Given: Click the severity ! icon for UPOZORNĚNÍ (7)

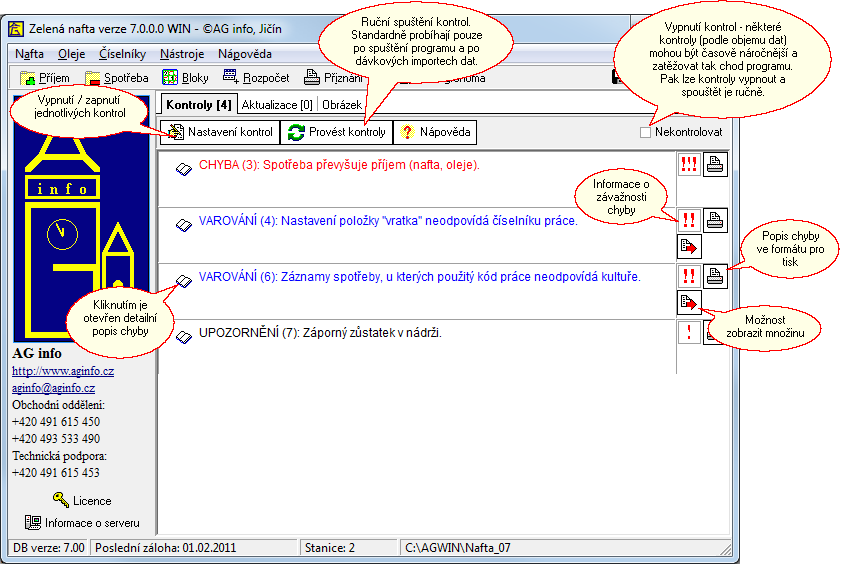Looking at the screenshot, I should pos(689,332).
